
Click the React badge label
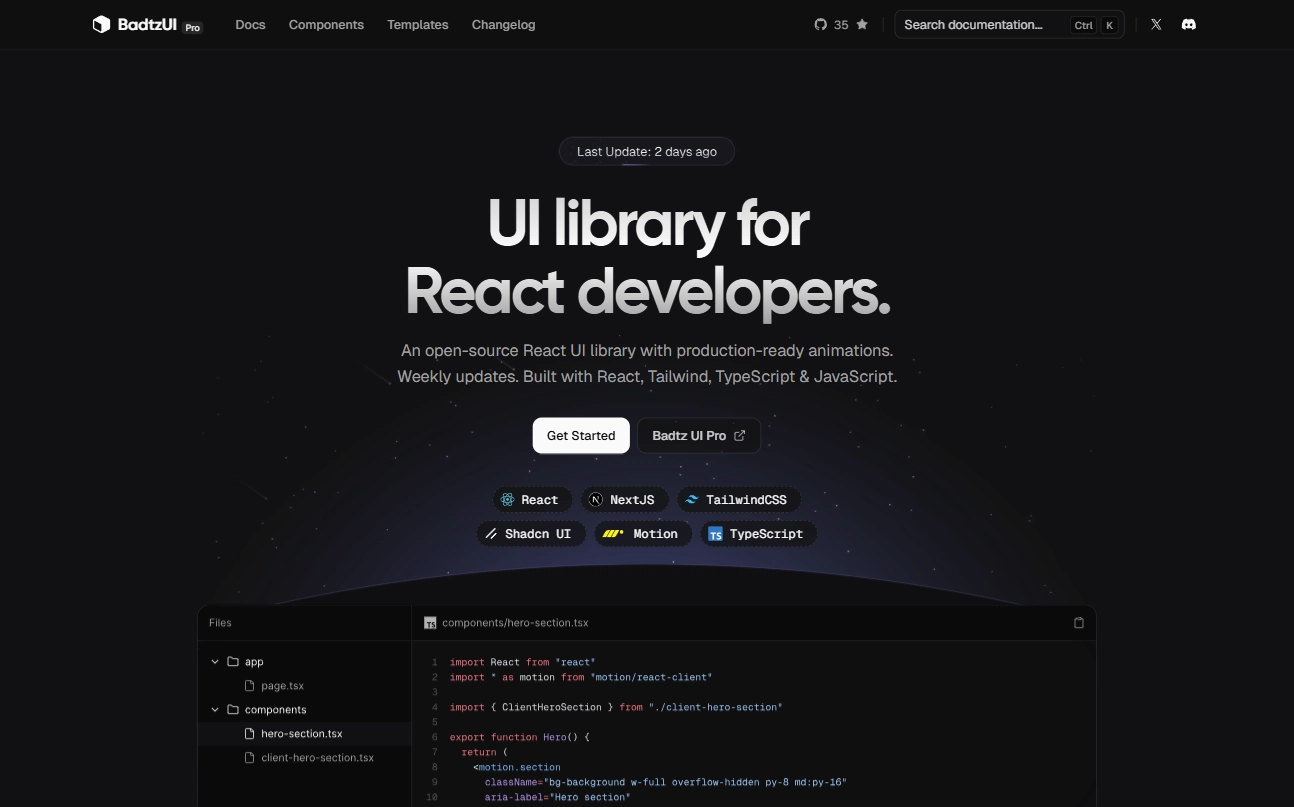click(540, 500)
